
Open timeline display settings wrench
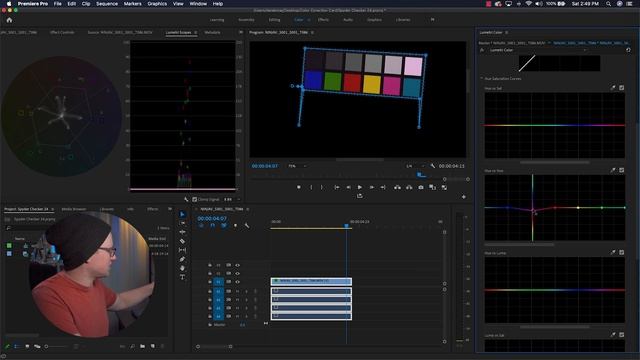[247, 225]
